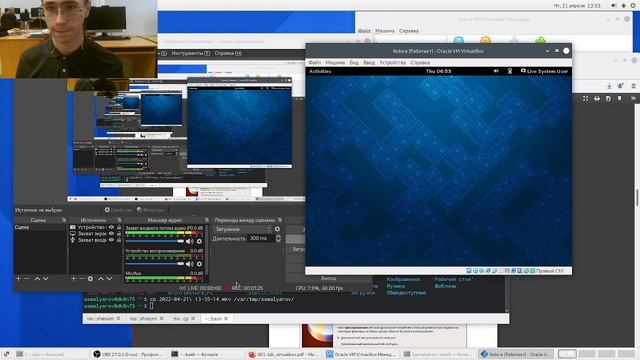The image size is (640, 360).
Task: Switch to OBS 27.0.1 taskbar entry
Action: pyautogui.click(x=127, y=354)
